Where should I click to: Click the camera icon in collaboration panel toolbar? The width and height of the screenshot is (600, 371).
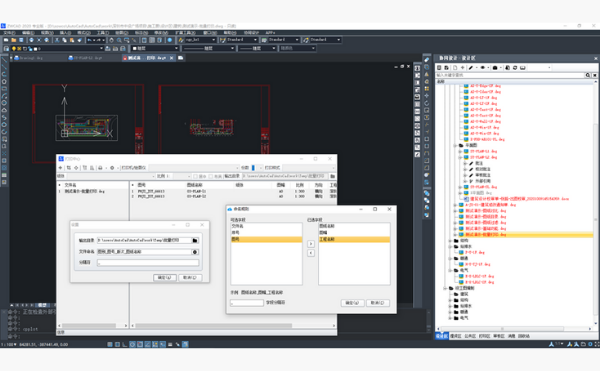pos(495,68)
